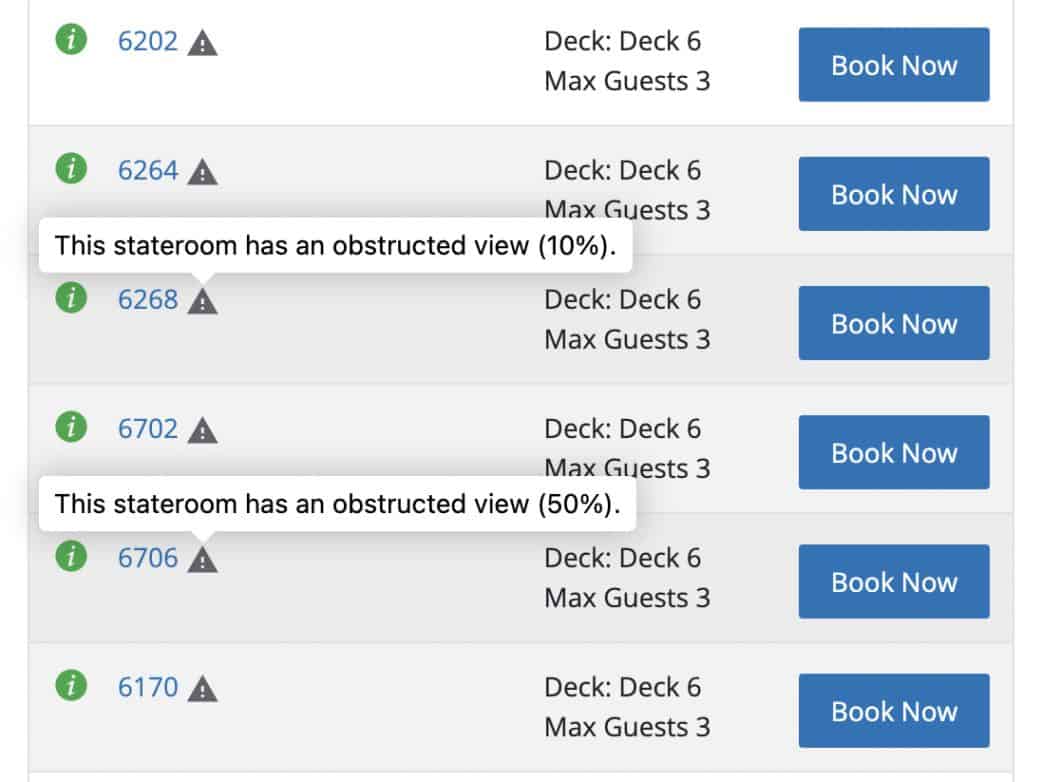Open stateroom 6268 link
Screen dimensions: 1042x782
click(x=148, y=299)
